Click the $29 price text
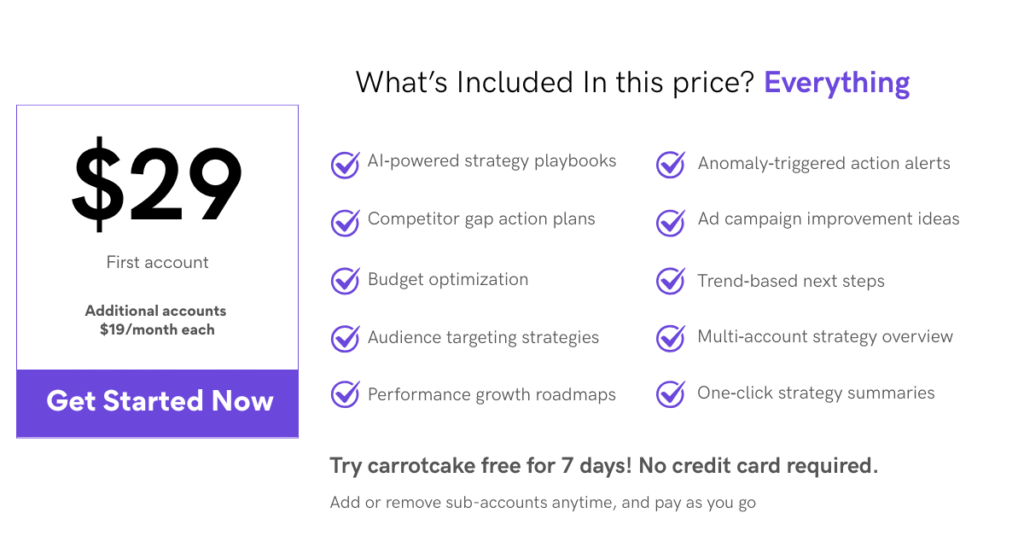Image resolution: width=1024 pixels, height=536 pixels. (157, 184)
